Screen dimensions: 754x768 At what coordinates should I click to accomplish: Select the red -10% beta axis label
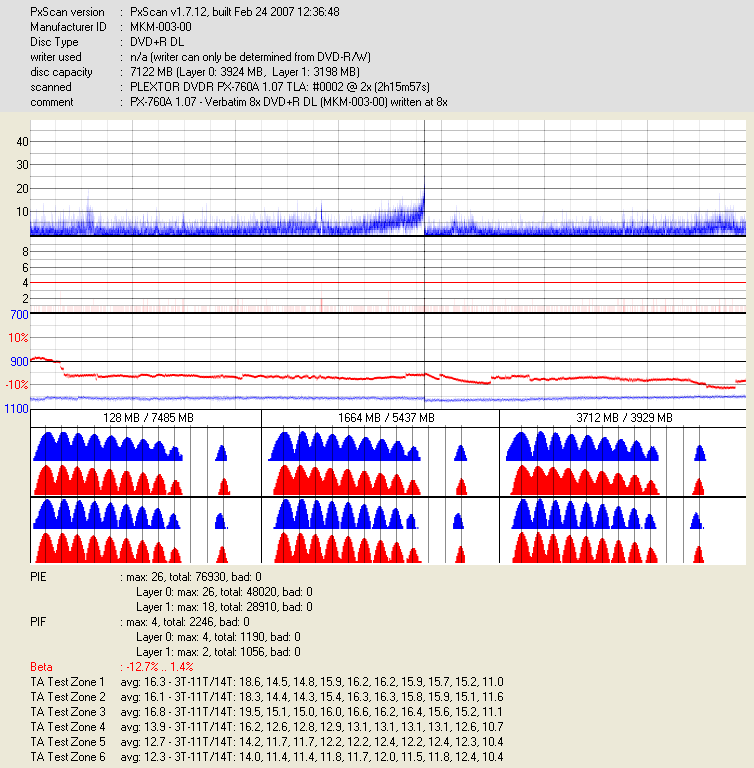[x=16, y=385]
